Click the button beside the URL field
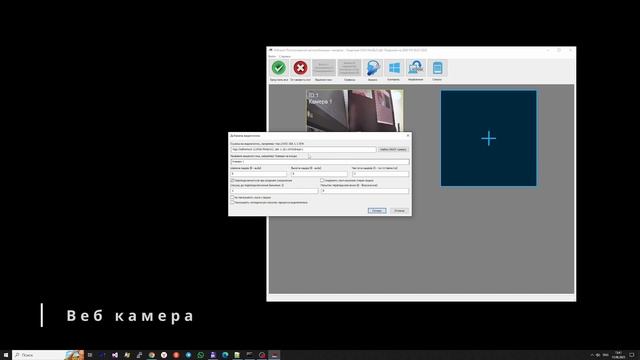This screenshot has width=640, height=360. tap(393, 149)
